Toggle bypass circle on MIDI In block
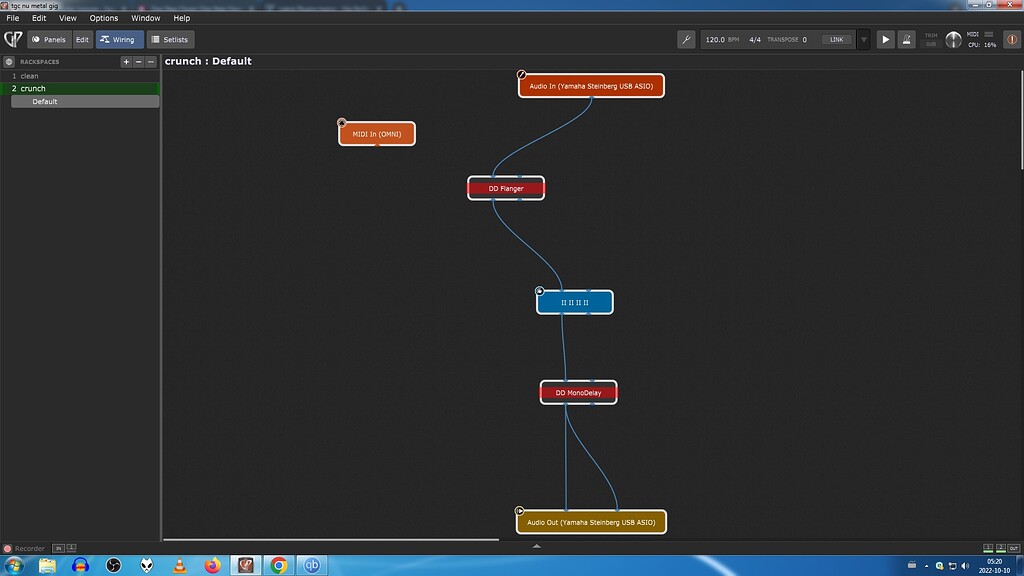 [342, 123]
